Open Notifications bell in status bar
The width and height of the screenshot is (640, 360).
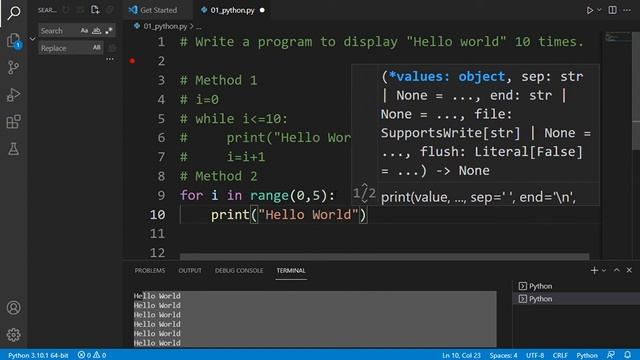click(627, 355)
